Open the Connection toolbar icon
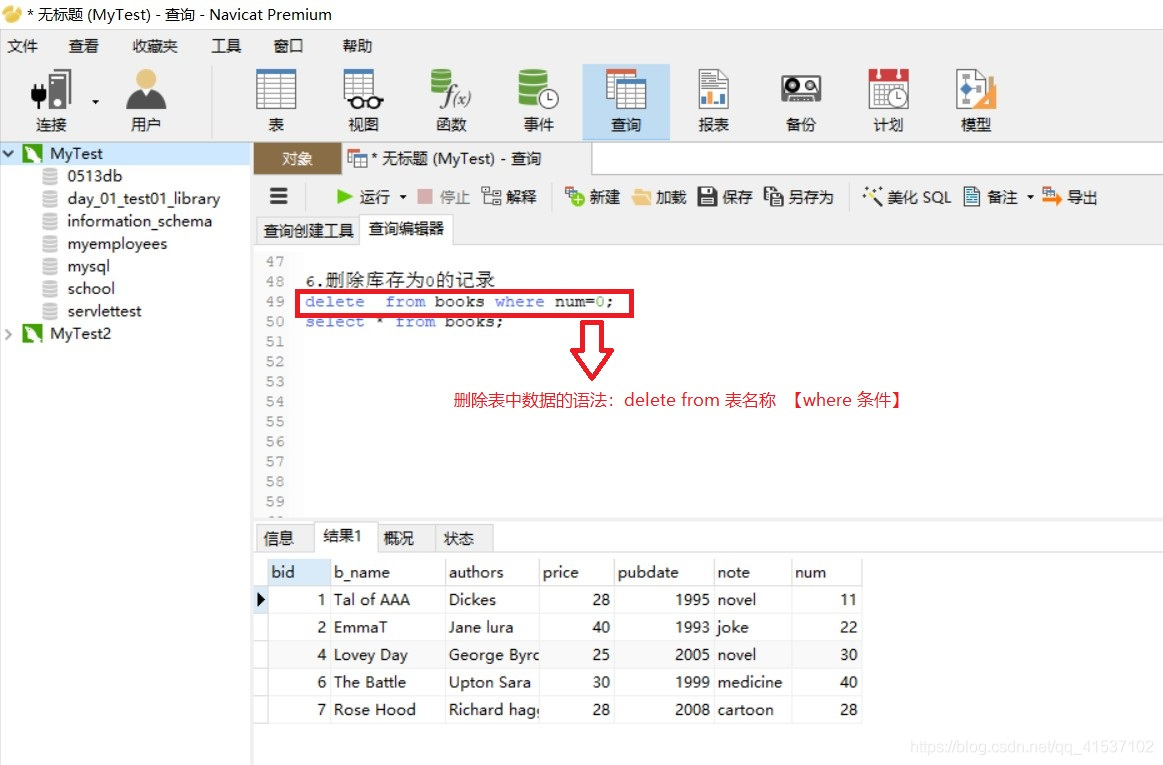This screenshot has width=1163, height=765. point(50,100)
